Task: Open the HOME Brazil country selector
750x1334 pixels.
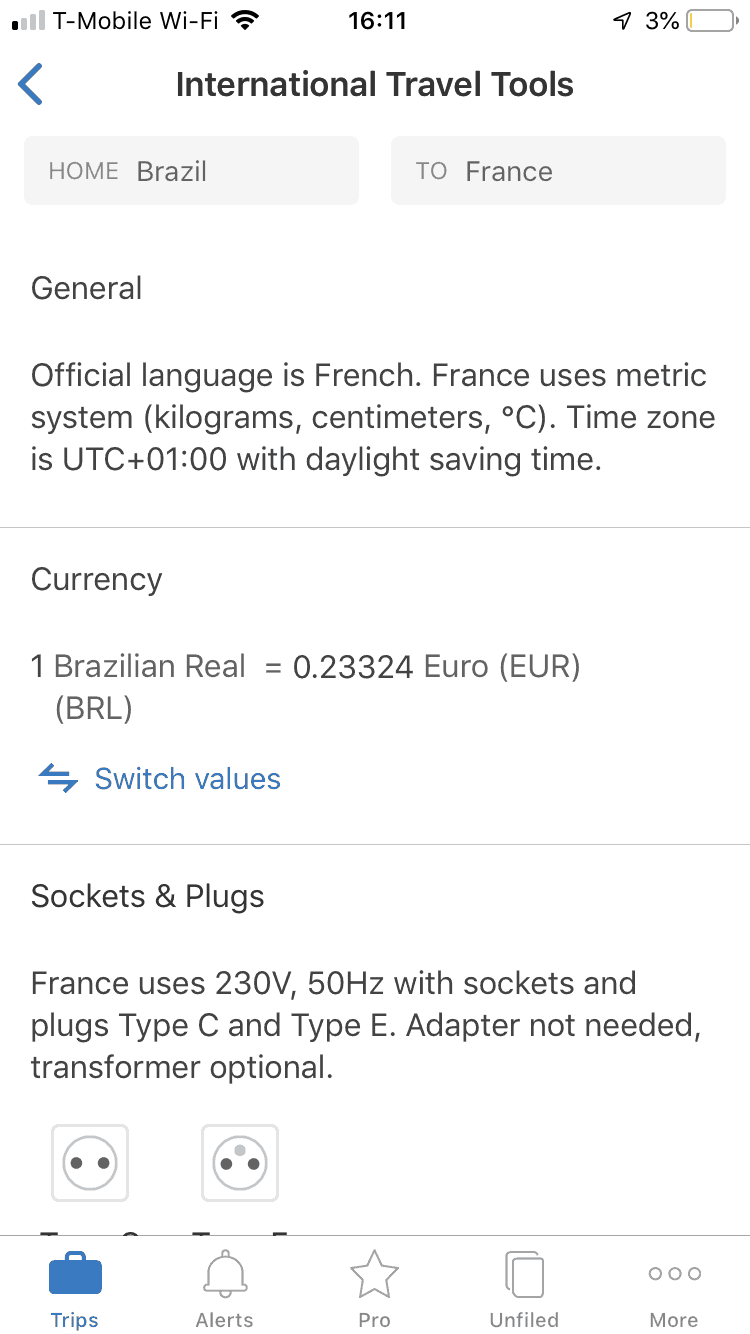Action: click(x=191, y=171)
